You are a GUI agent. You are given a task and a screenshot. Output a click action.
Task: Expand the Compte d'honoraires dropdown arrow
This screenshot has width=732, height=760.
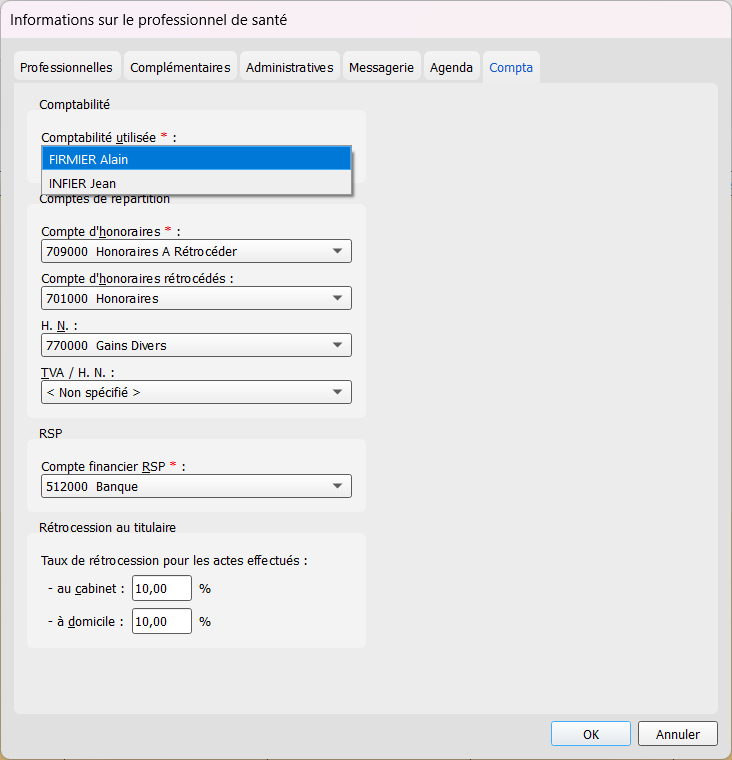[x=337, y=251]
